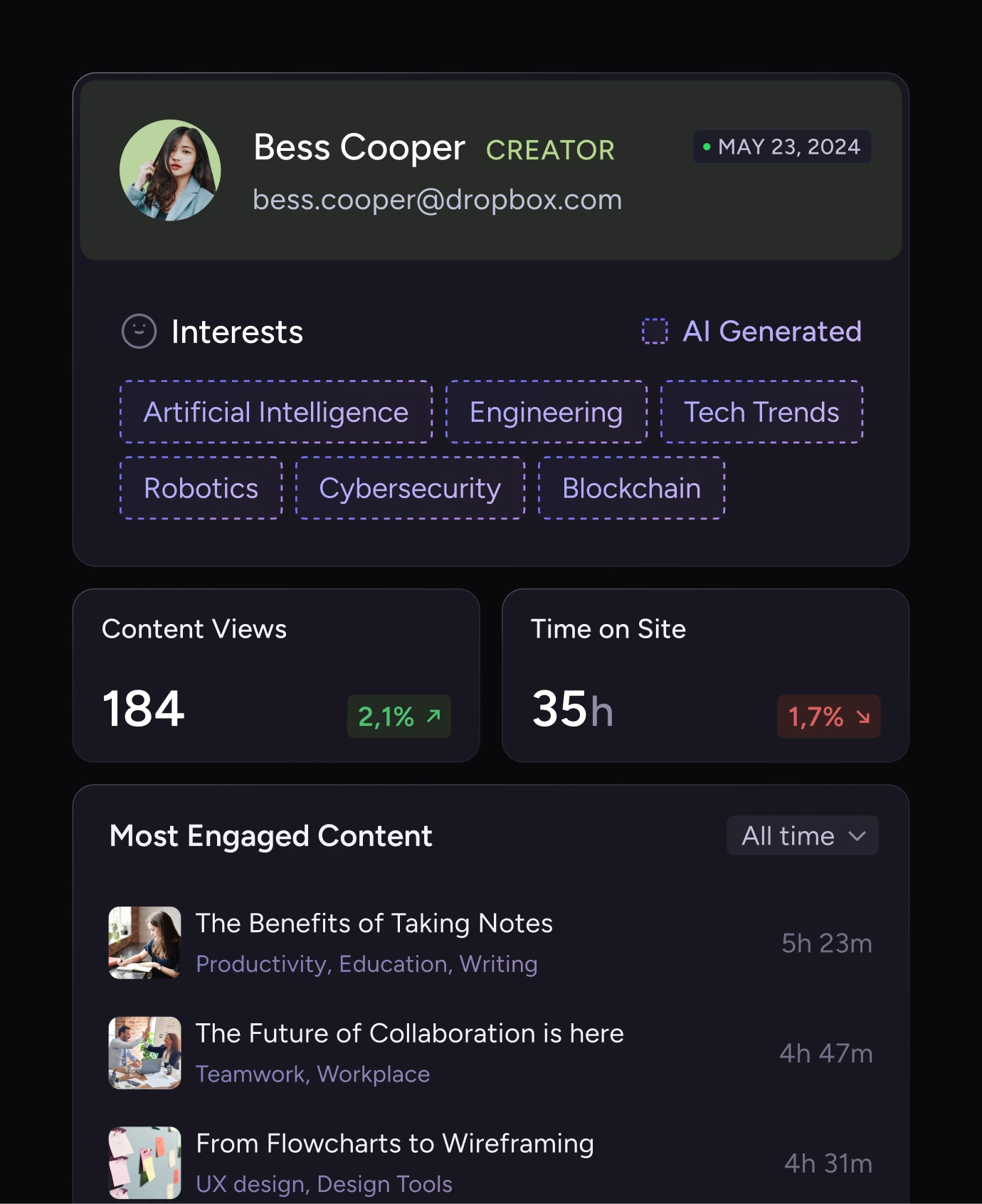The width and height of the screenshot is (982, 1204).
Task: Click Bess Cooper's profile avatar
Action: tap(170, 170)
